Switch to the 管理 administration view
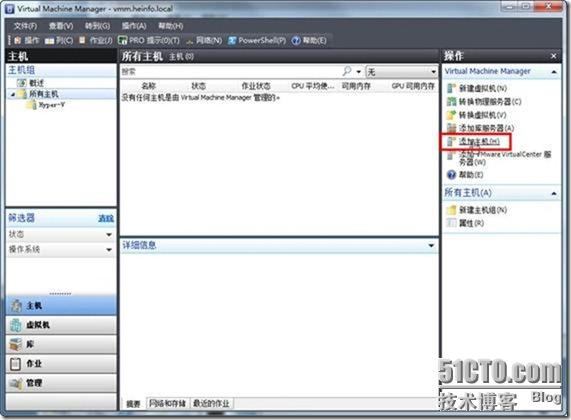This screenshot has height=420, width=571. [x=61, y=383]
